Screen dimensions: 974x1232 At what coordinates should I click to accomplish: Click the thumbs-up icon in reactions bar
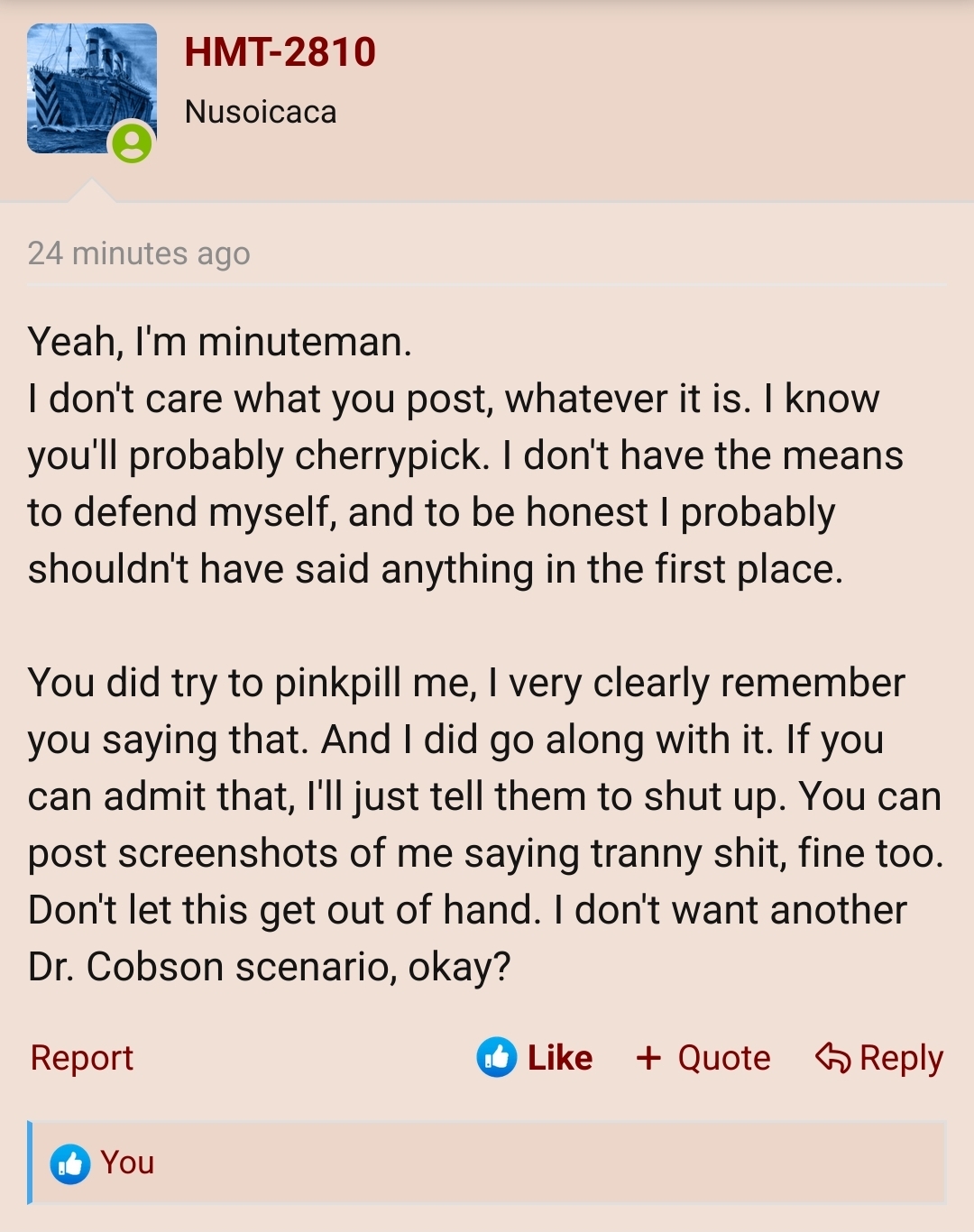pos(70,1163)
